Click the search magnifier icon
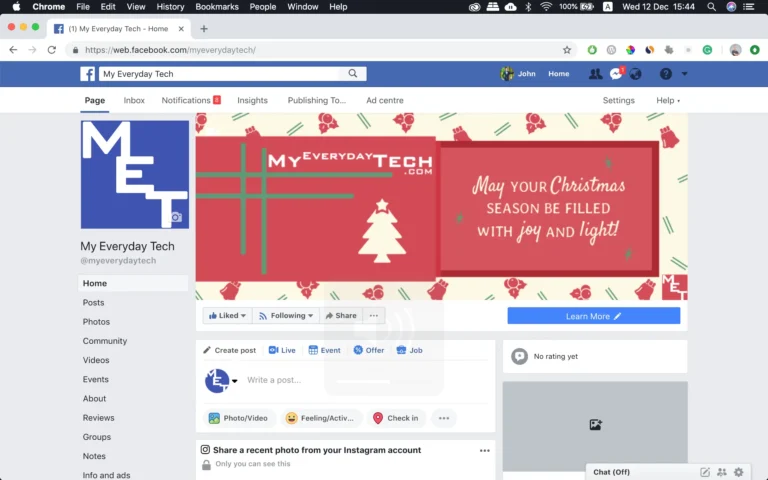The height and width of the screenshot is (480, 768). point(353,74)
